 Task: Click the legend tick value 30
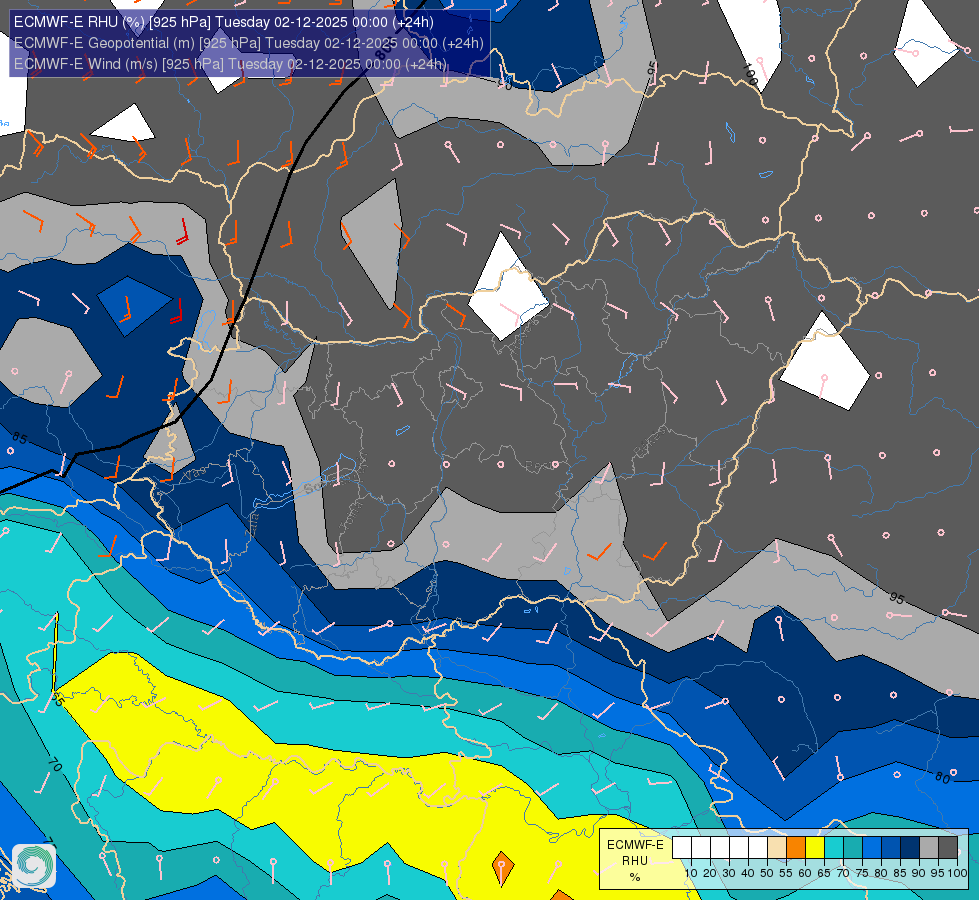[729, 873]
